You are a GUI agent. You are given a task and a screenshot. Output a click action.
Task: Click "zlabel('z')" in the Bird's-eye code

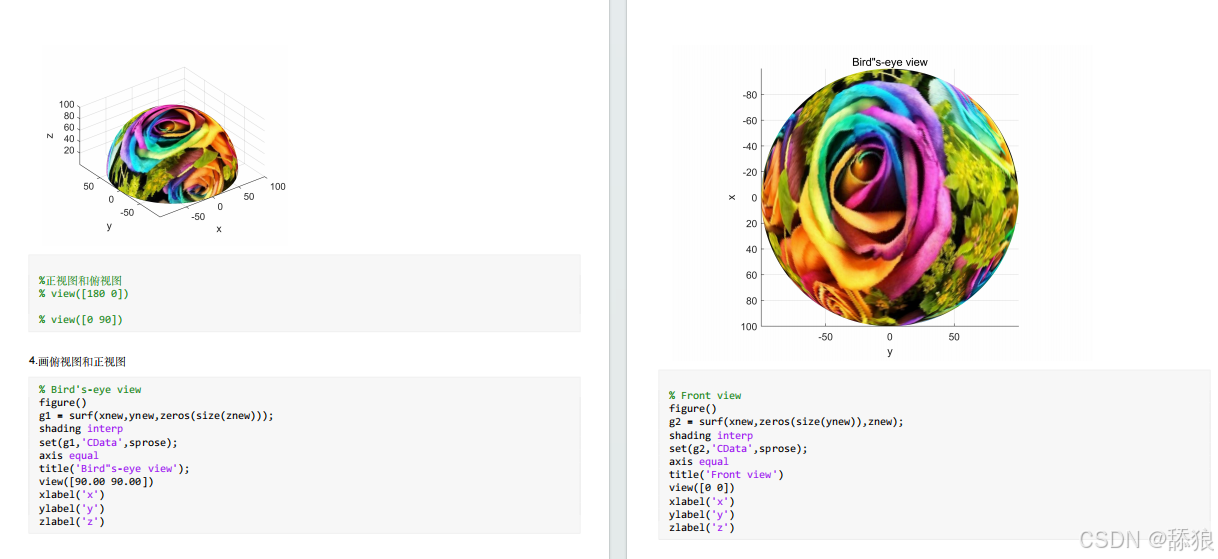coord(72,521)
